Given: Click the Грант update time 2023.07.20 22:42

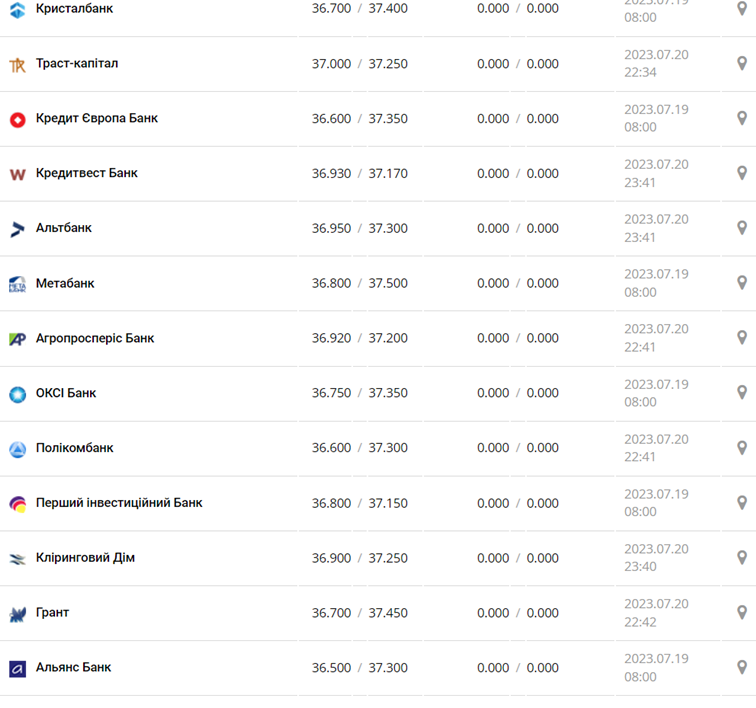Looking at the screenshot, I should tap(656, 613).
